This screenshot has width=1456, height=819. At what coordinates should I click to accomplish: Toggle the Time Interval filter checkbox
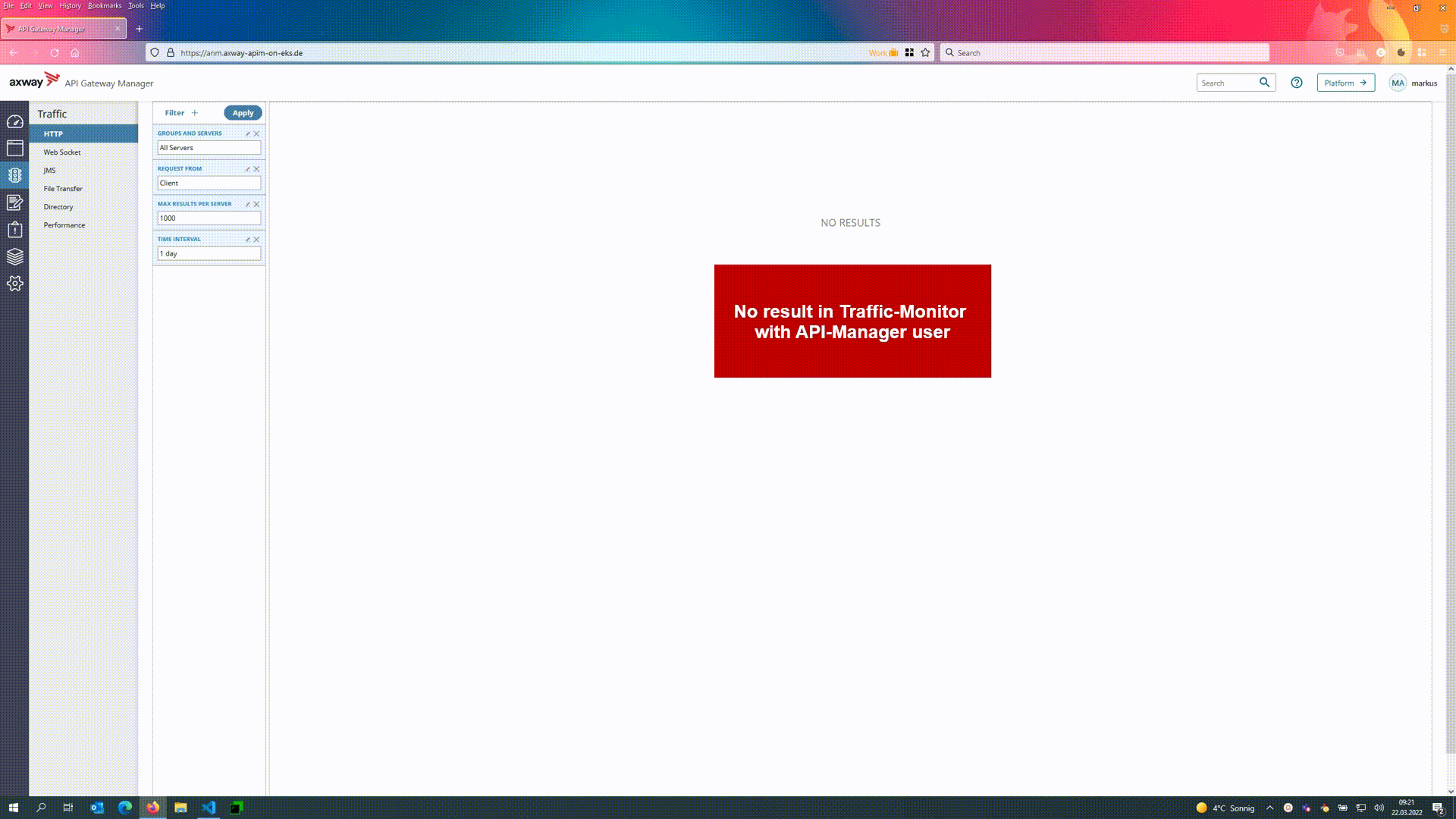click(x=247, y=239)
